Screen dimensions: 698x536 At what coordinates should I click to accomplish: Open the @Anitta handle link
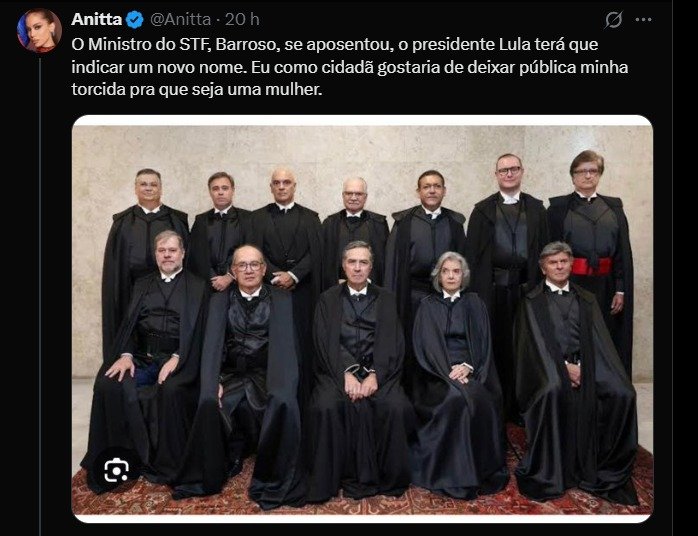coord(180,20)
